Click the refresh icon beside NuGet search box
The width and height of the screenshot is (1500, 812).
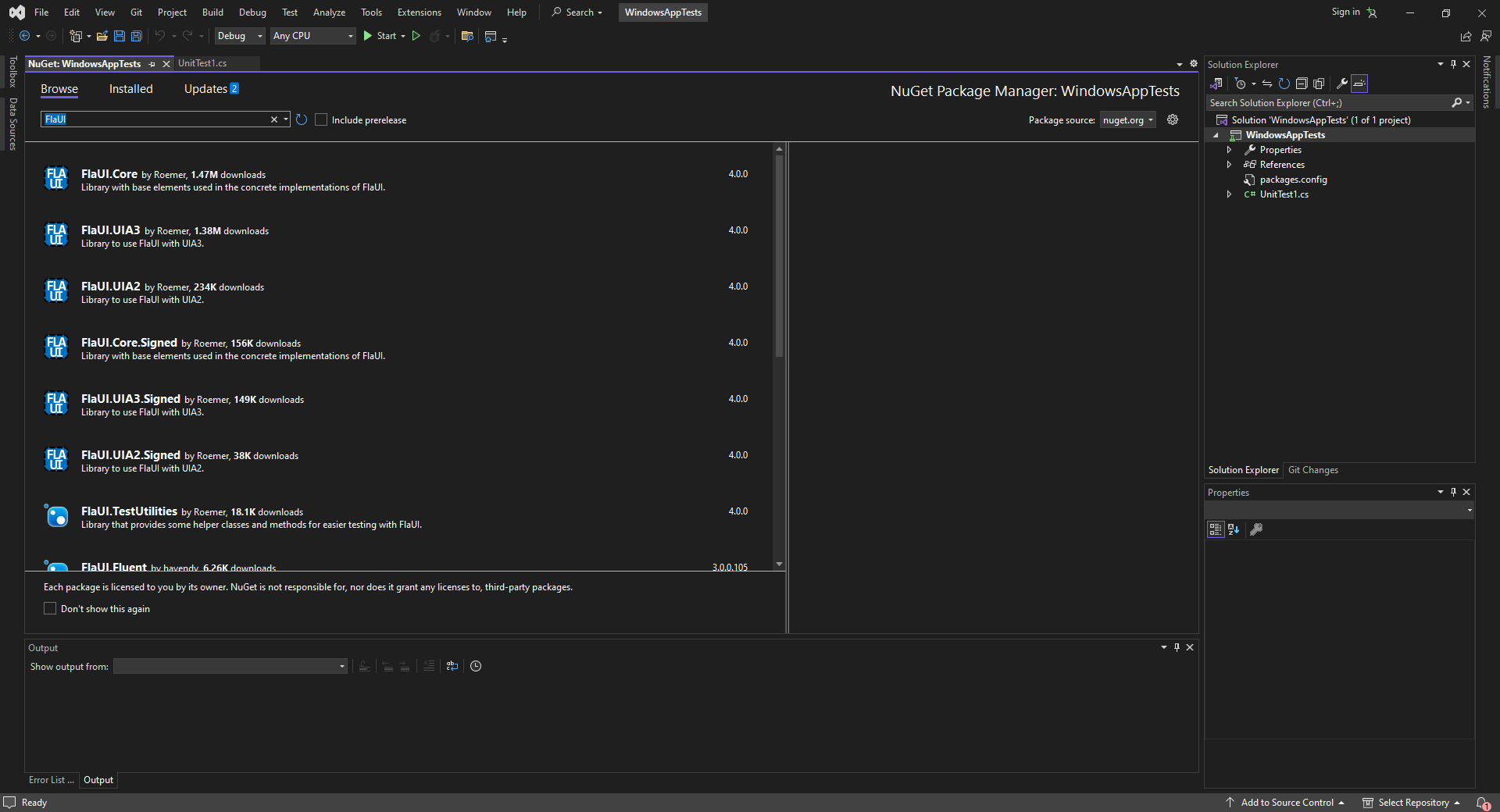302,119
